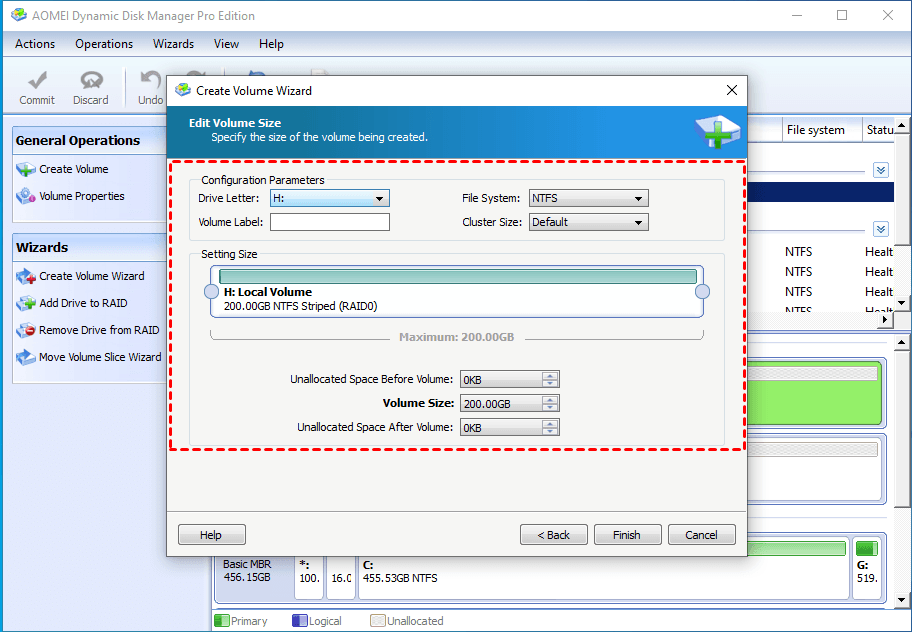912x632 pixels.
Task: Click the Commit checkmark icon in toolbar
Action: (37, 80)
